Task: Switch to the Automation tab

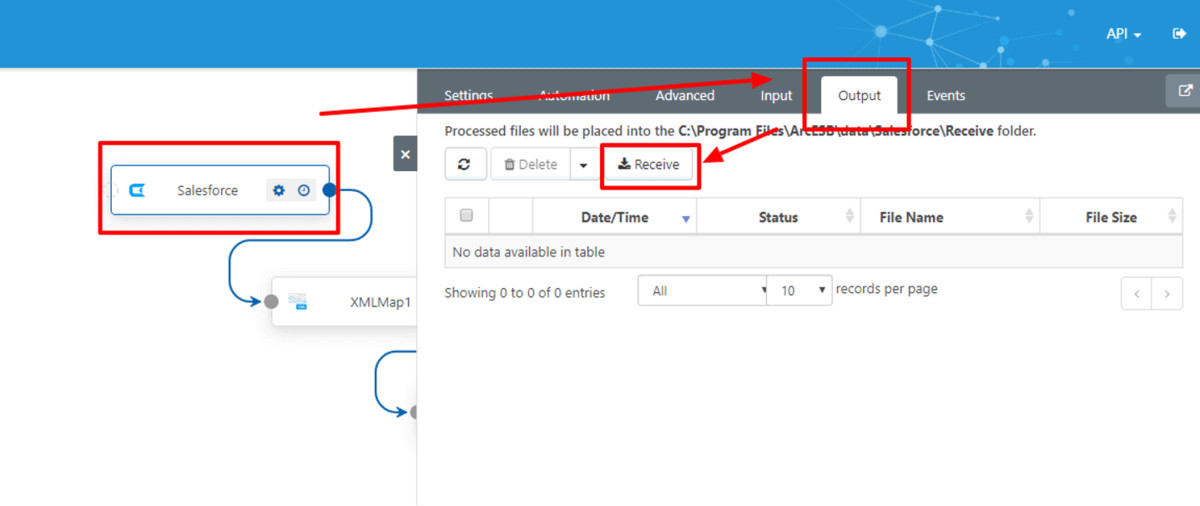Action: click(x=574, y=96)
